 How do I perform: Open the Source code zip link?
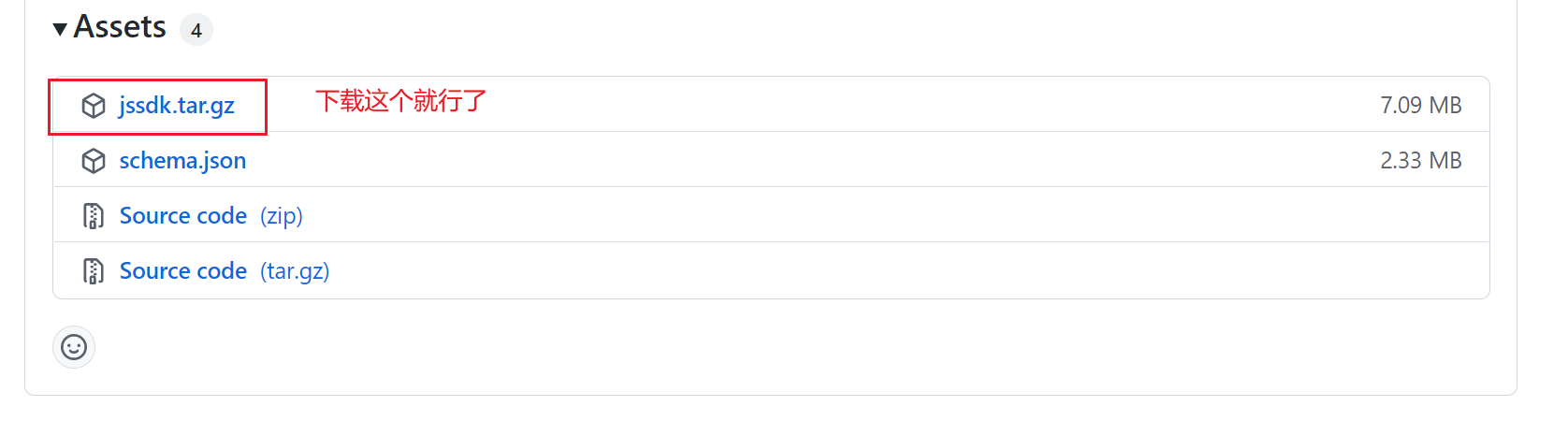coord(183,216)
